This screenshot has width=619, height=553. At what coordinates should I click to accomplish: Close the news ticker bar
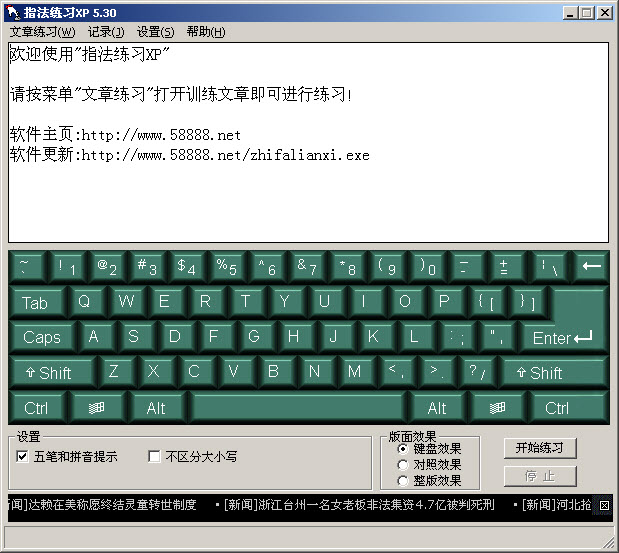(603, 506)
